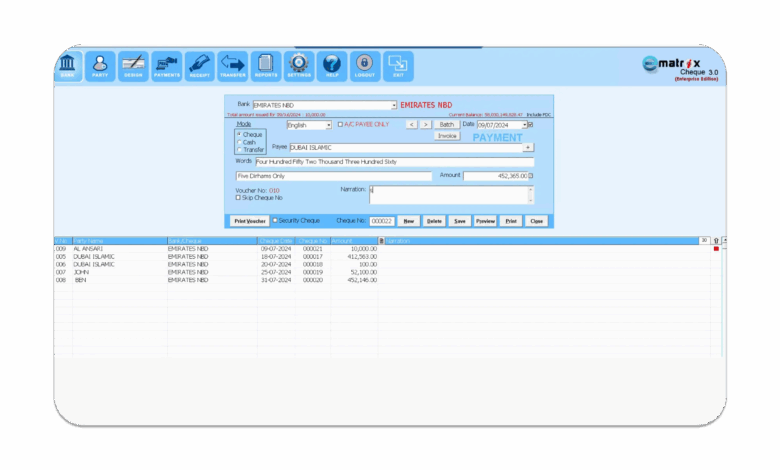Open the Settings gear icon
Viewport: 780px width, 470px height.
pyautogui.click(x=299, y=66)
